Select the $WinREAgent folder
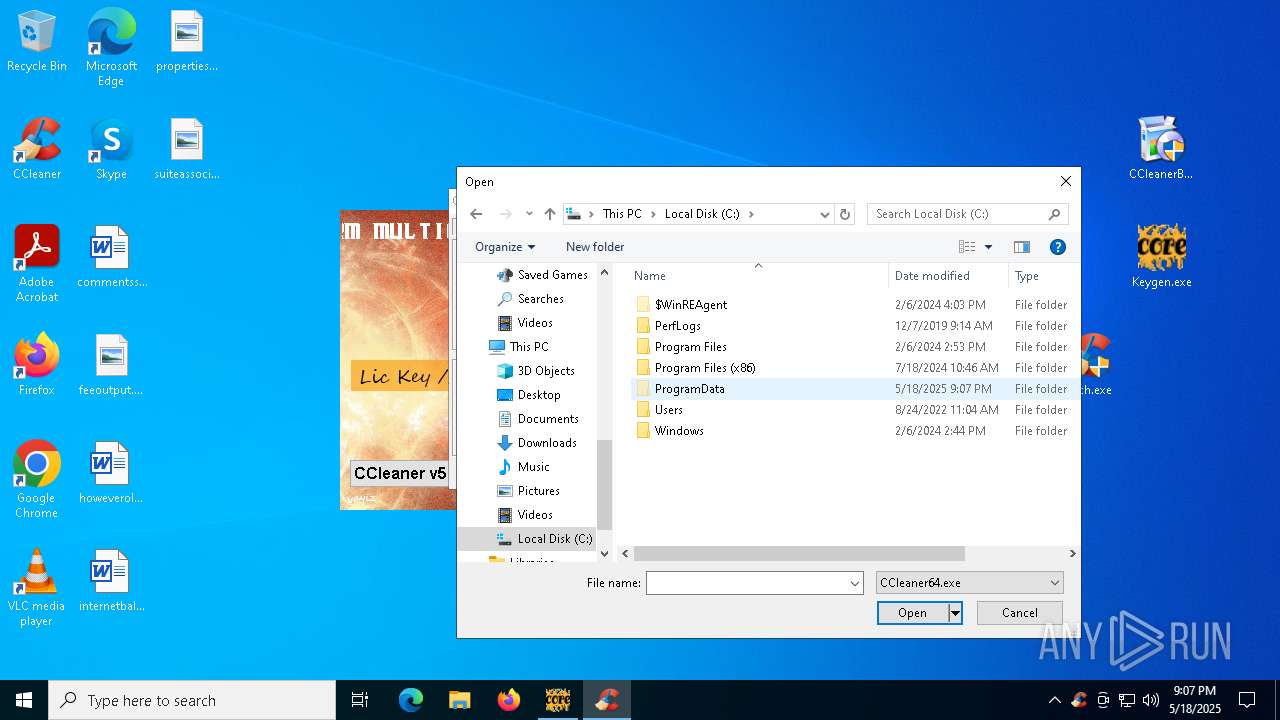Image resolution: width=1280 pixels, height=720 pixels. pyautogui.click(x=690, y=305)
